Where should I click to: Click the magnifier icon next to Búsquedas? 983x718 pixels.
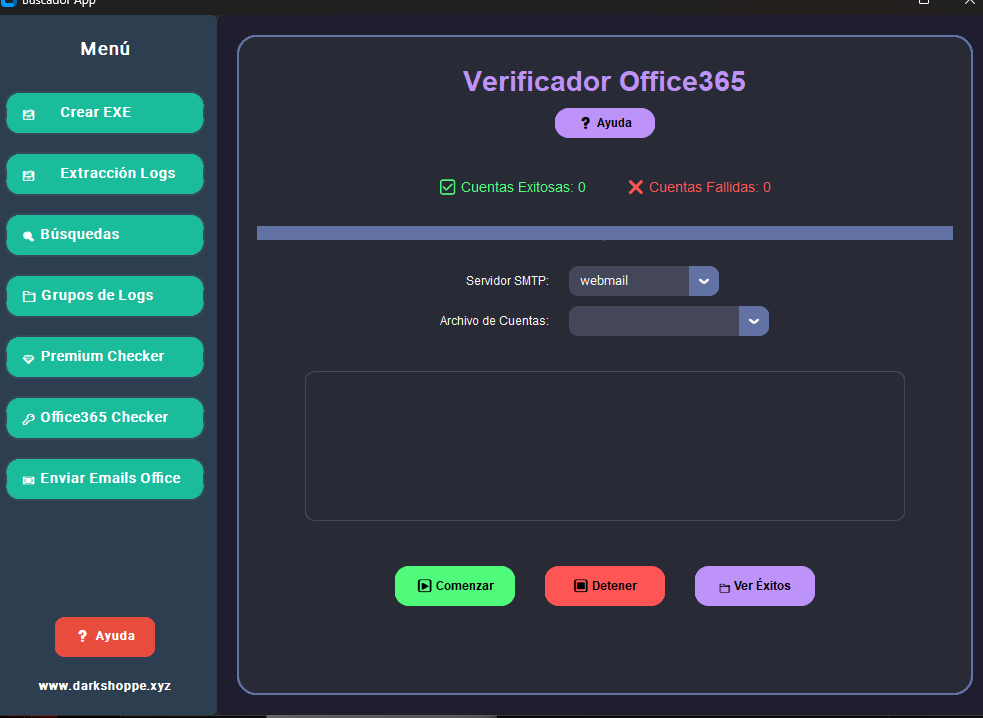pyautogui.click(x=28, y=236)
